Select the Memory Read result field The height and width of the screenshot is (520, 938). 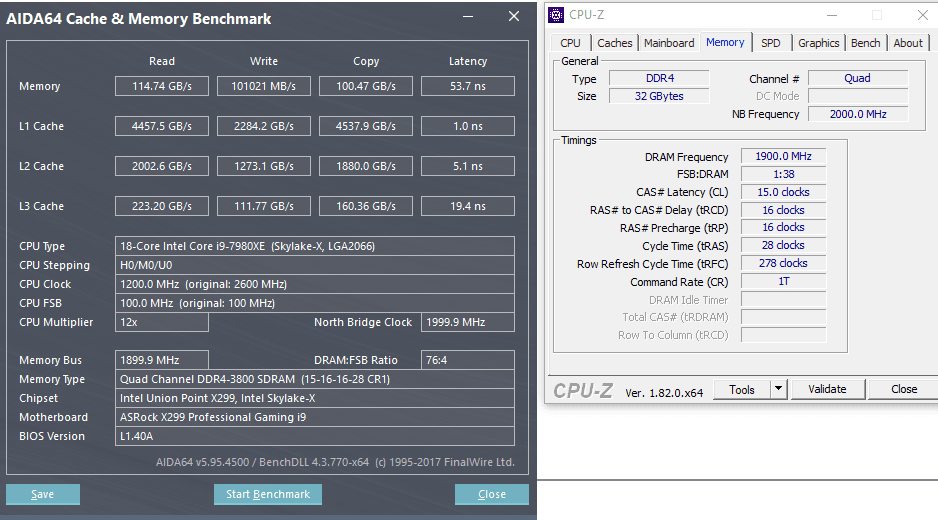tap(162, 86)
